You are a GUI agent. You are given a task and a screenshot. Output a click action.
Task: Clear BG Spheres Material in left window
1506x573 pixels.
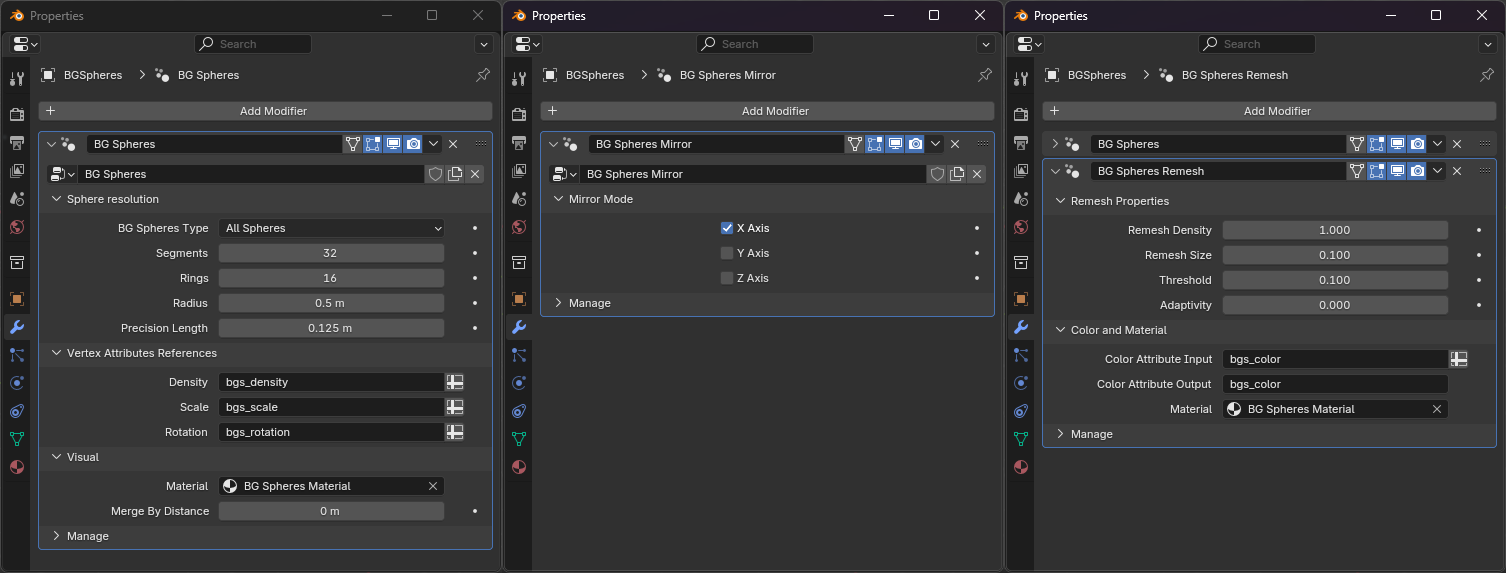433,486
